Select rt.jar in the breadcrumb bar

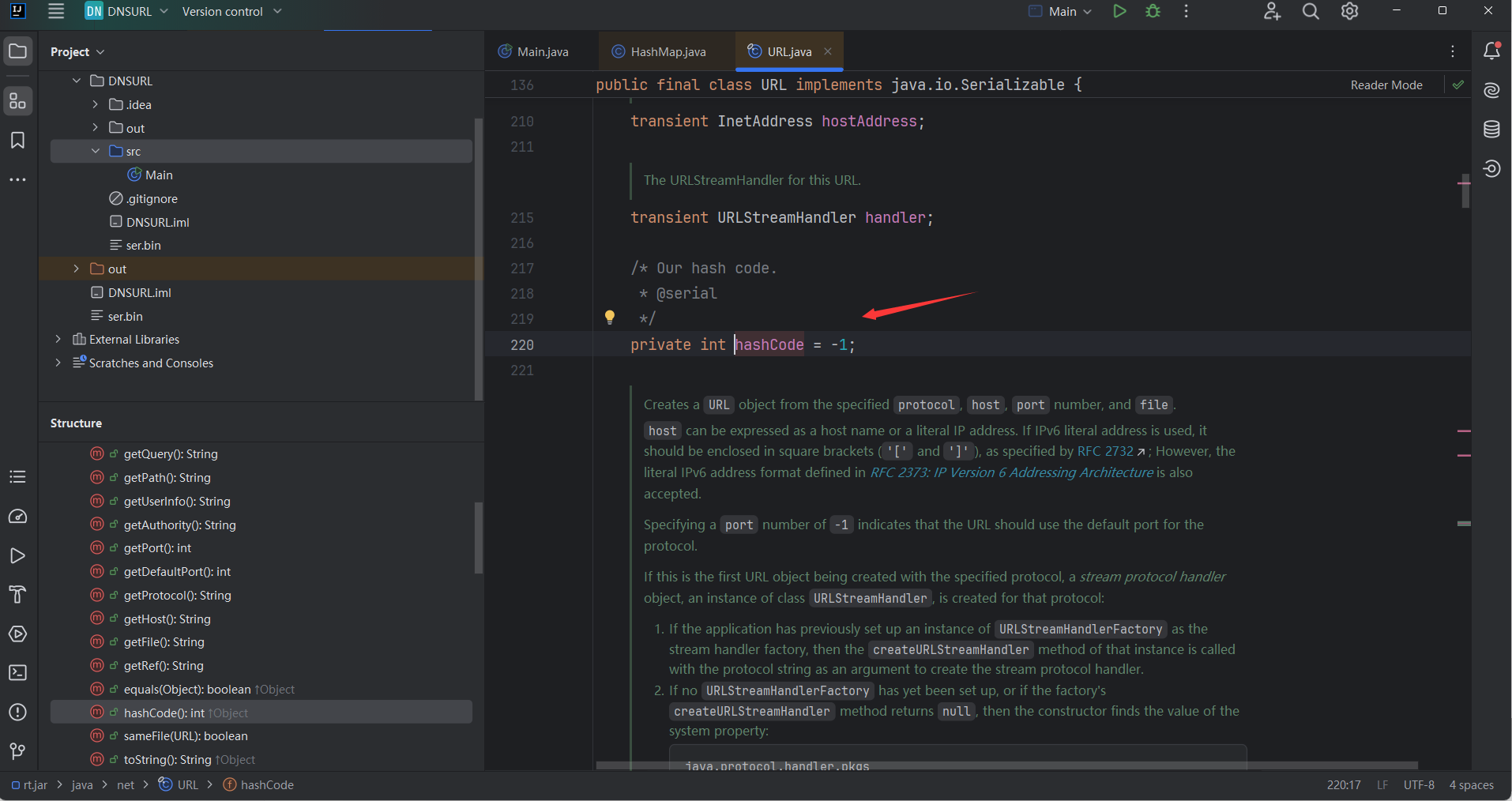pyautogui.click(x=30, y=784)
